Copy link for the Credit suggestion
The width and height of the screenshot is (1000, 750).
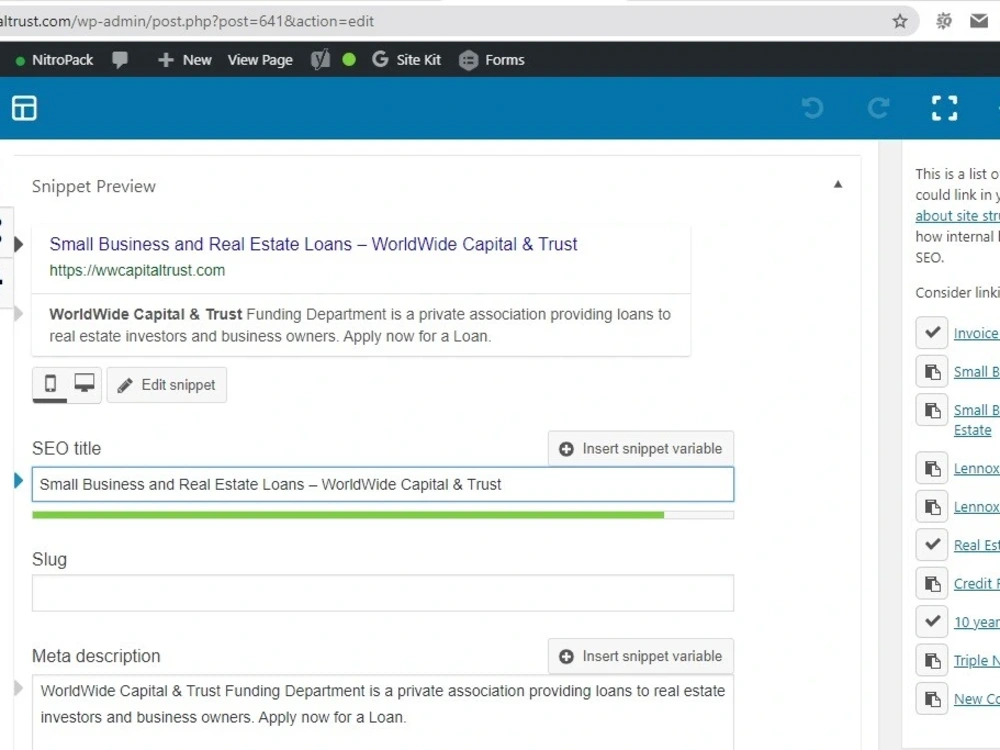pyautogui.click(x=932, y=583)
